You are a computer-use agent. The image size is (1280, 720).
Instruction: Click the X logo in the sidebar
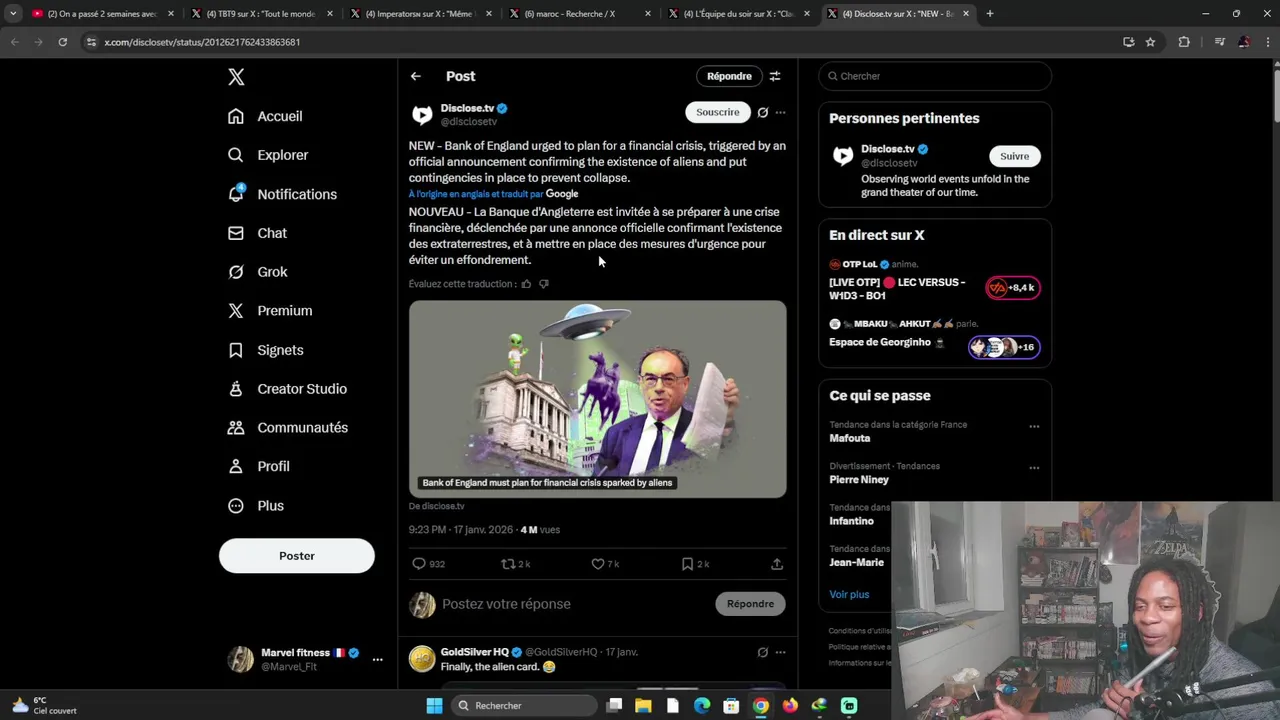click(x=236, y=77)
